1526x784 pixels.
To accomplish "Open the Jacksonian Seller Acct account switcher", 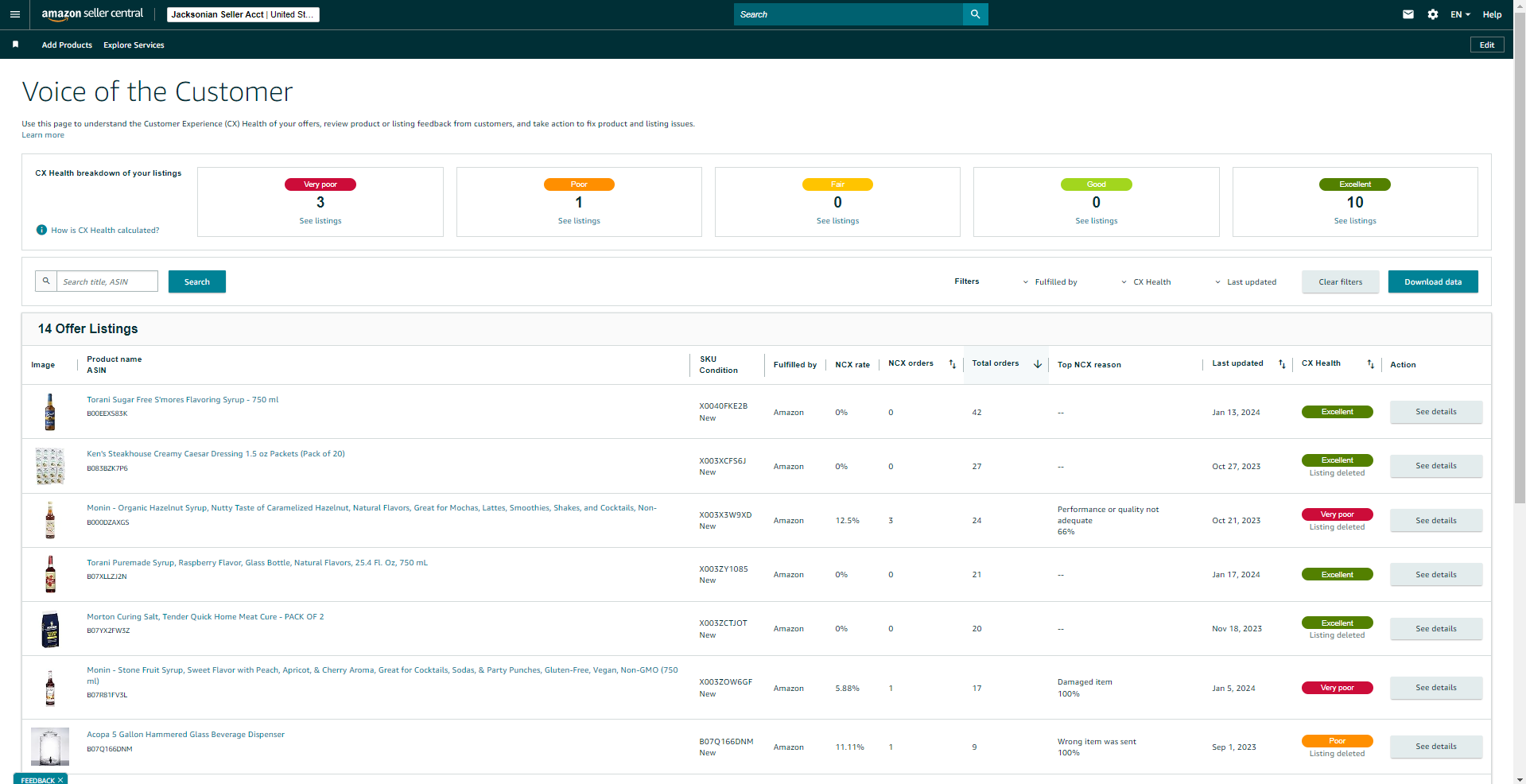I will 243,14.
